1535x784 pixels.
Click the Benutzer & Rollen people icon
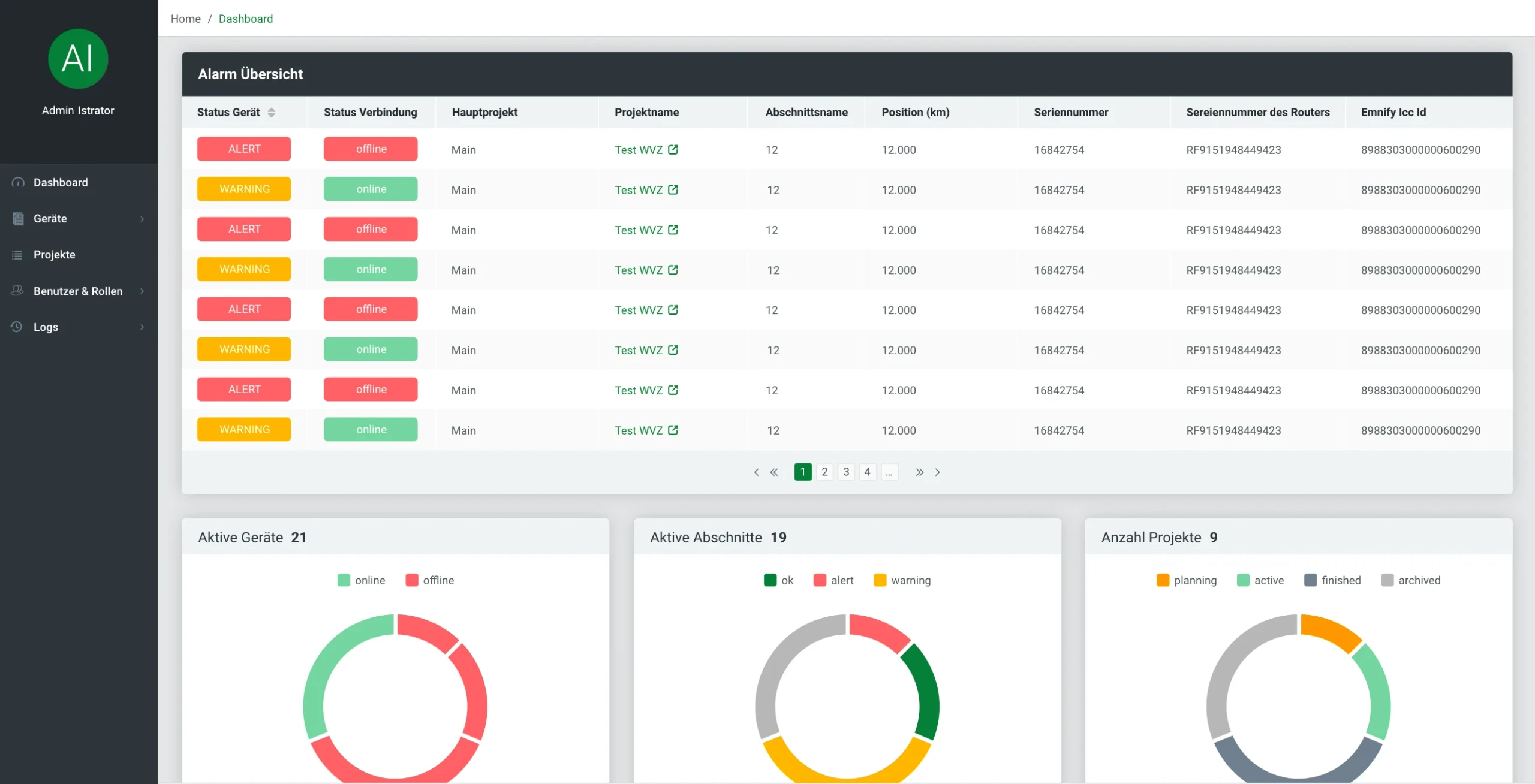[17, 291]
